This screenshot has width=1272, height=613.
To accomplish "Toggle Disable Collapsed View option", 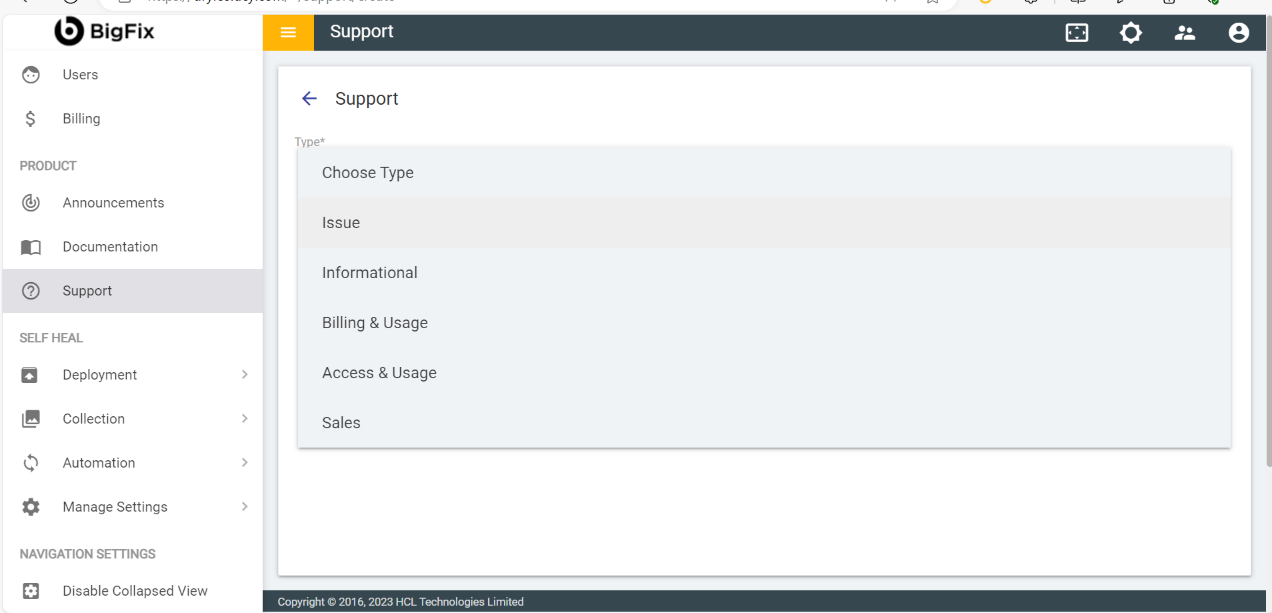I will point(133,591).
